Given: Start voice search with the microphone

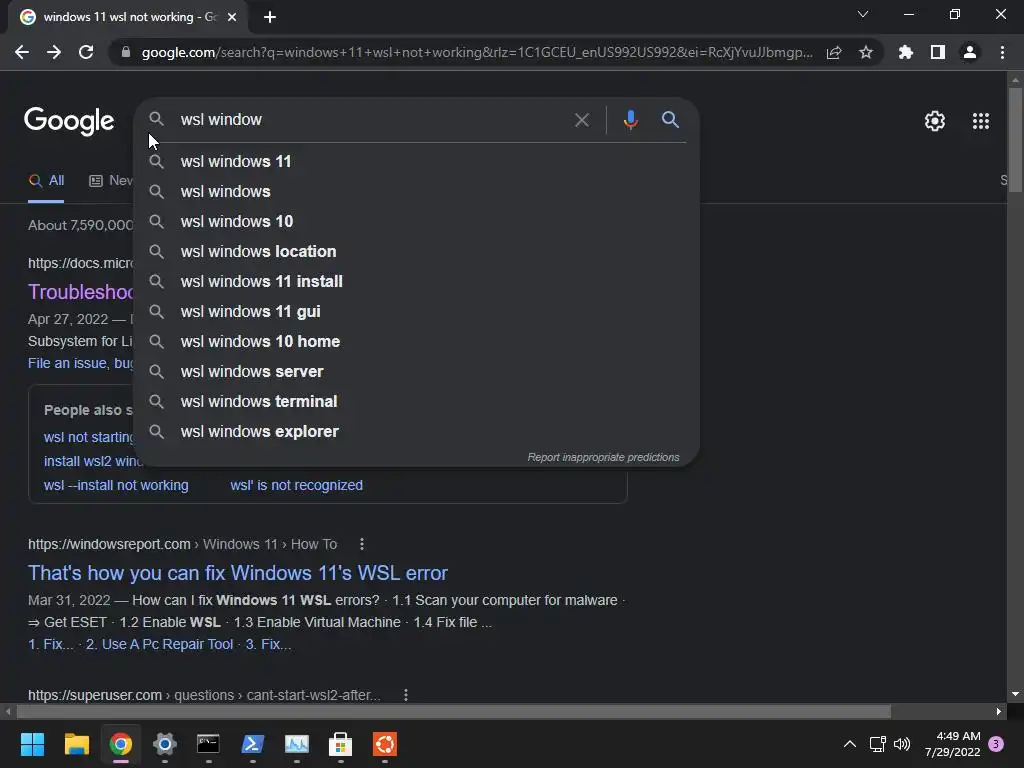Looking at the screenshot, I should [630, 120].
